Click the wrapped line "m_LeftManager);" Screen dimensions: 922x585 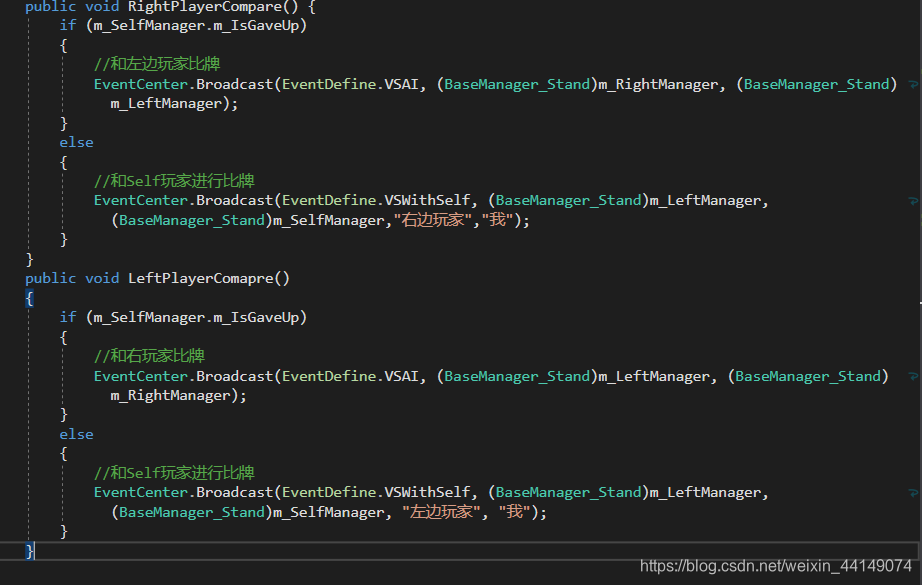[x=174, y=103]
